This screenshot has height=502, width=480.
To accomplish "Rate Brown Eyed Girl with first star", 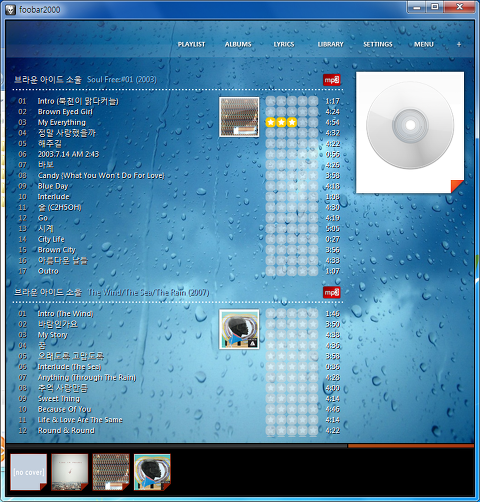I will (x=271, y=112).
